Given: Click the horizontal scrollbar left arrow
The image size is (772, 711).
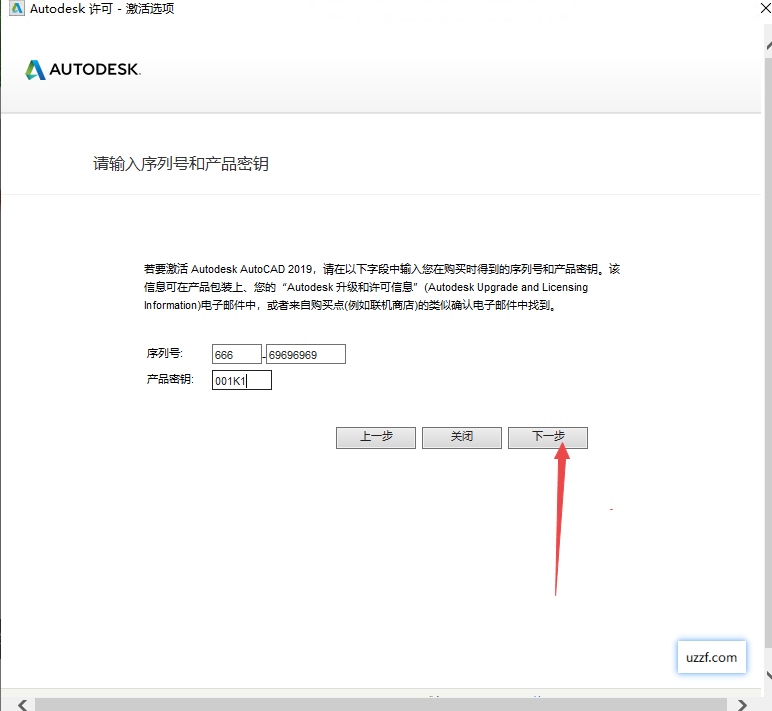Looking at the screenshot, I should (x=21, y=704).
